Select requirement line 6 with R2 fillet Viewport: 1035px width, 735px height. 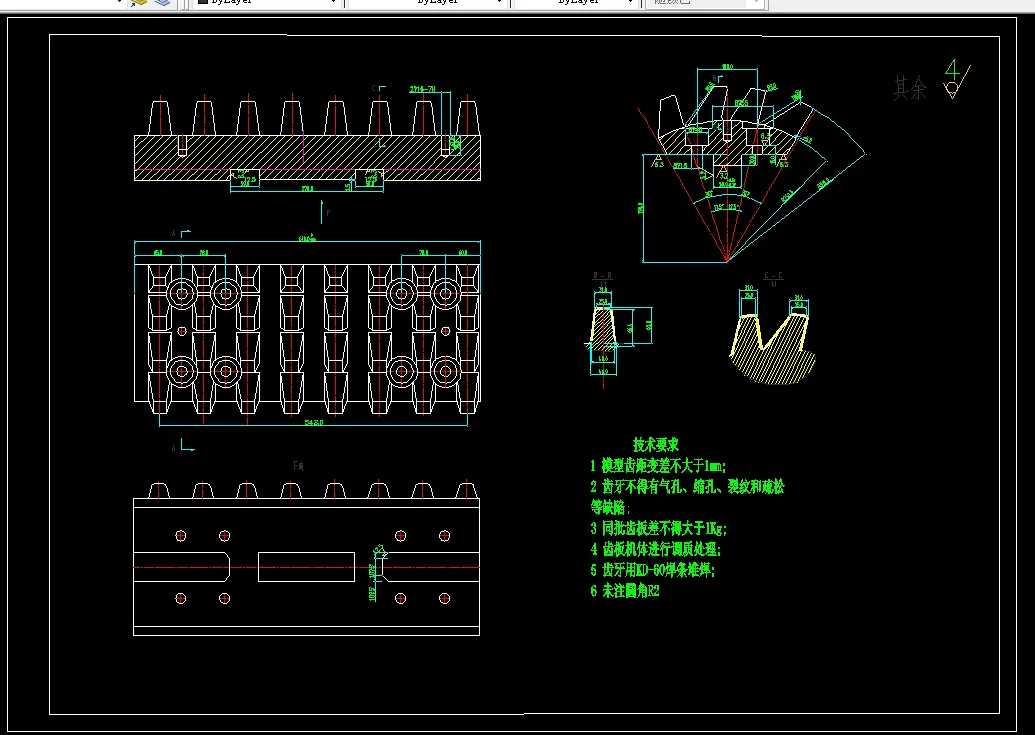[x=625, y=591]
